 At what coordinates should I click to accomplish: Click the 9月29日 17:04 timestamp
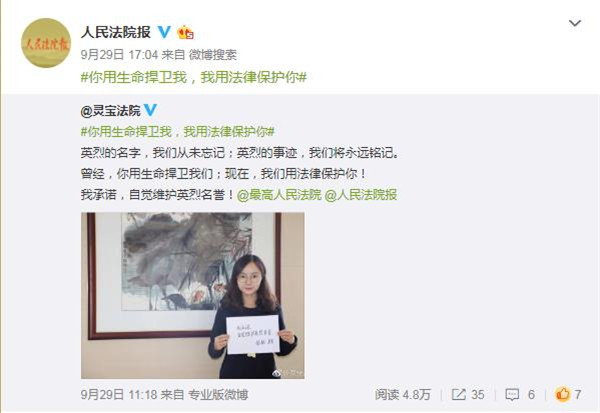pyautogui.click(x=119, y=55)
